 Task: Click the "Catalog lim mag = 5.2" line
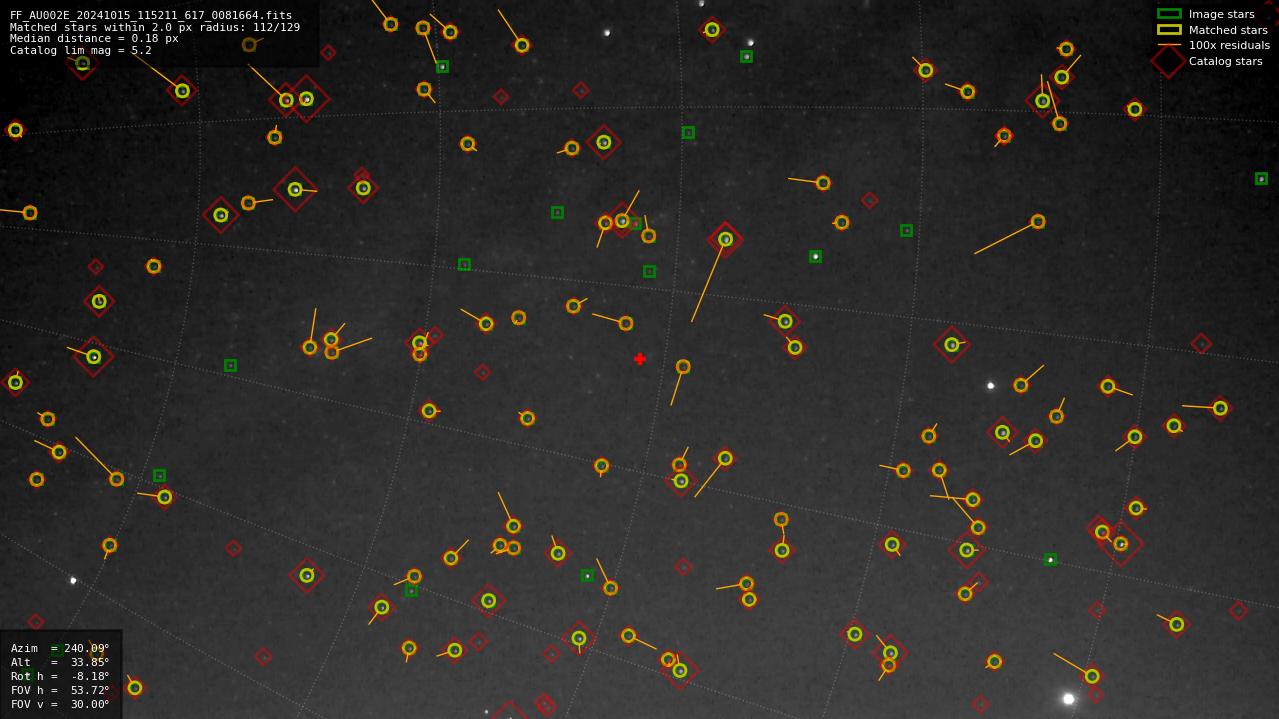pos(81,50)
